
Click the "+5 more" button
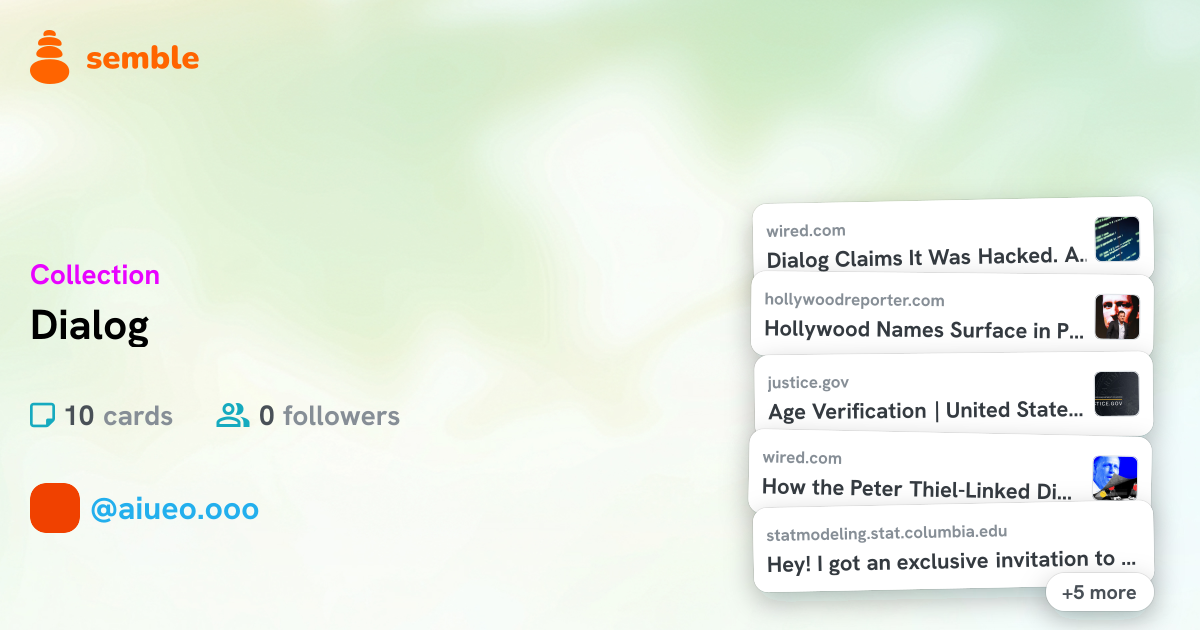1099,592
